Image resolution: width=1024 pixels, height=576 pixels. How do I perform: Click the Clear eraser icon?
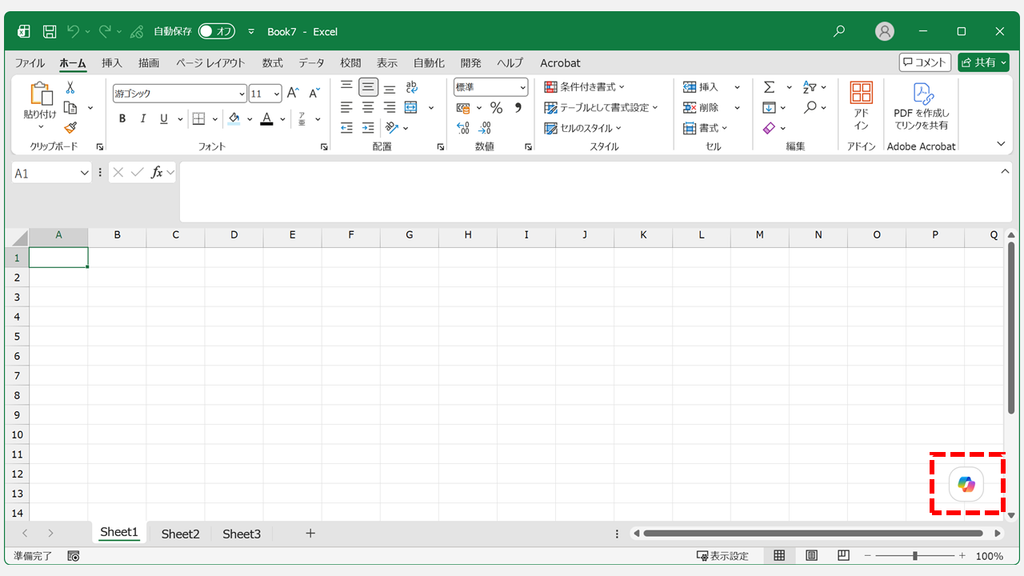click(769, 128)
